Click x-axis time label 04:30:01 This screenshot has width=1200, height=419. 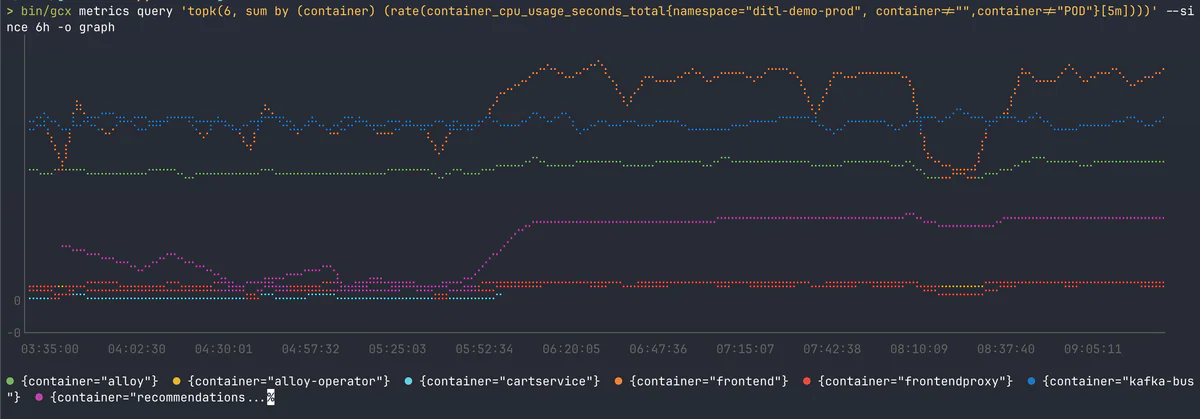pos(224,349)
